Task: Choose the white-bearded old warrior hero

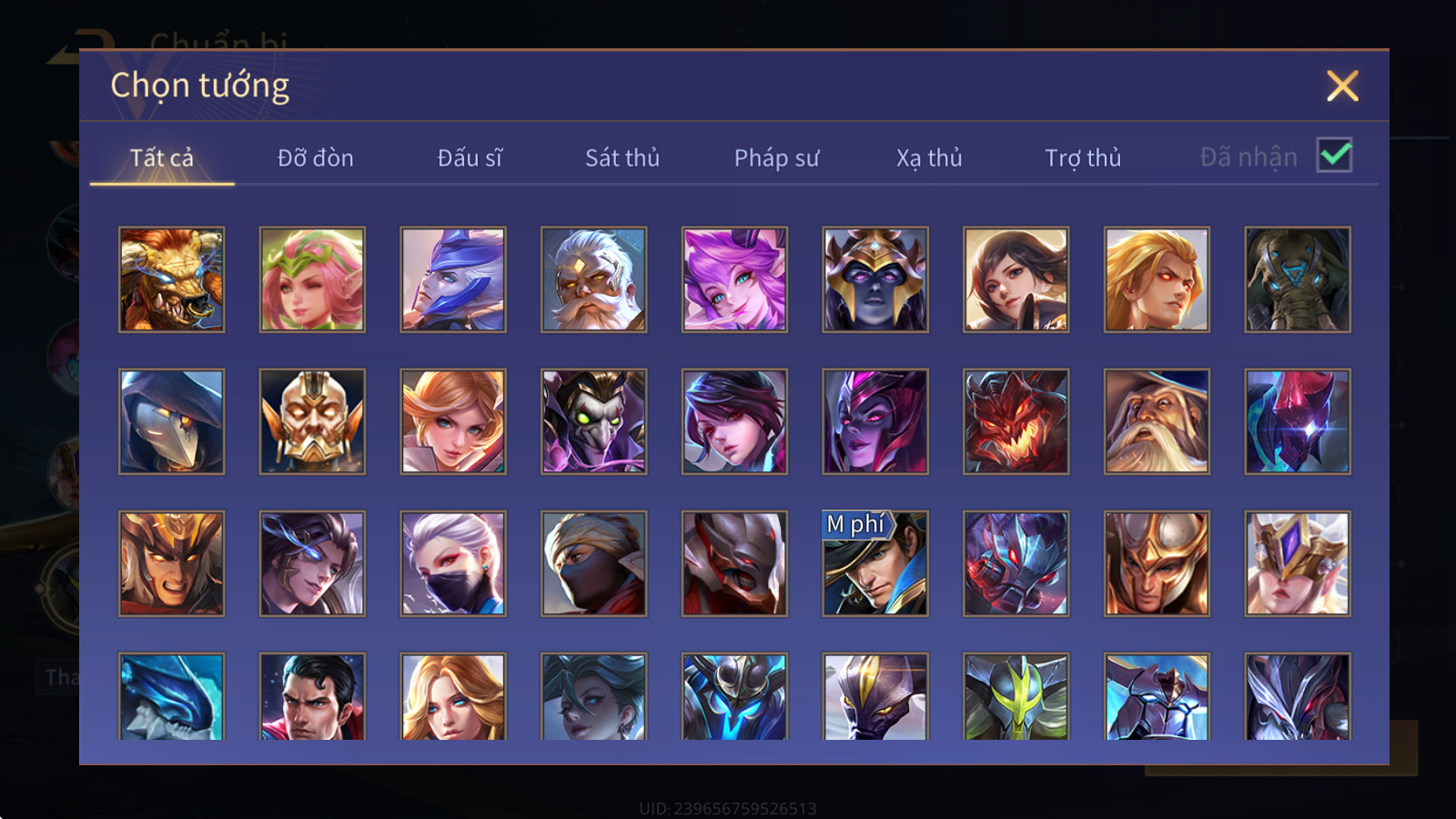Action: [593, 279]
